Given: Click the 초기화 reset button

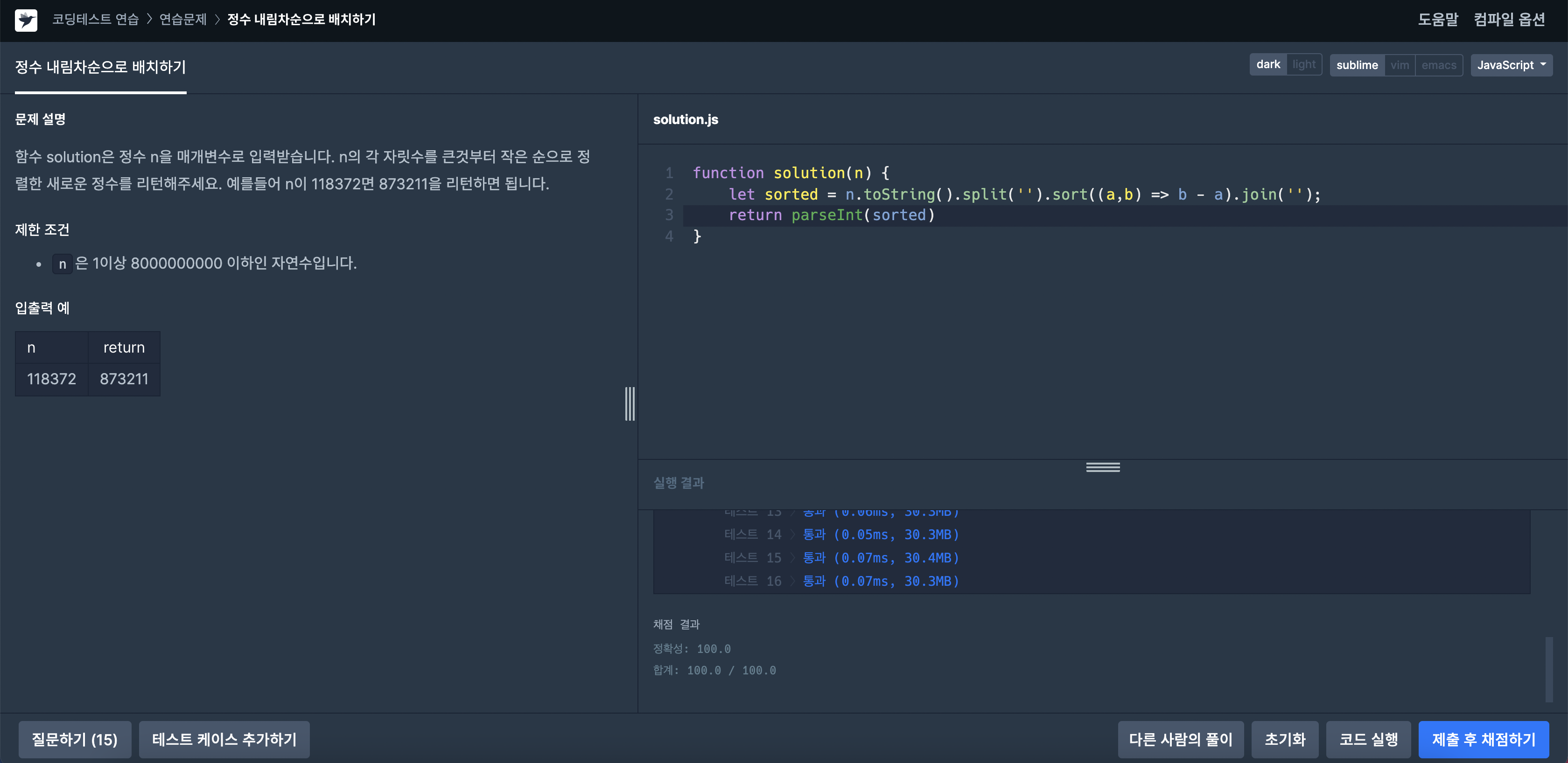Looking at the screenshot, I should coord(1285,739).
